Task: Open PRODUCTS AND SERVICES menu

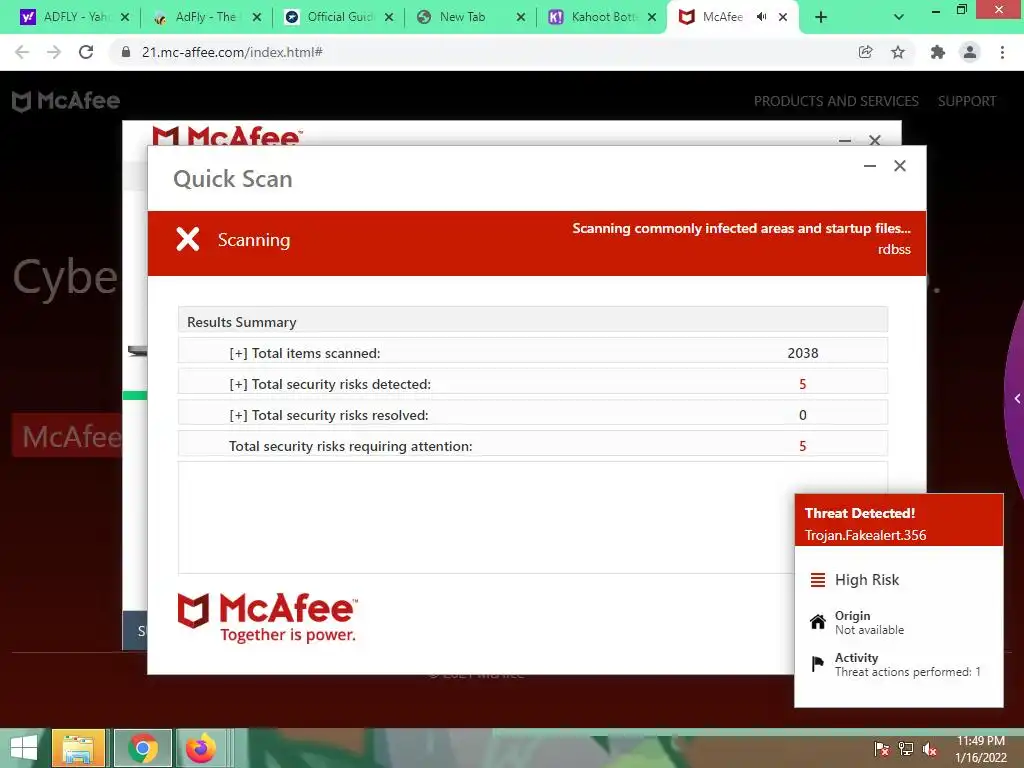Action: [836, 101]
